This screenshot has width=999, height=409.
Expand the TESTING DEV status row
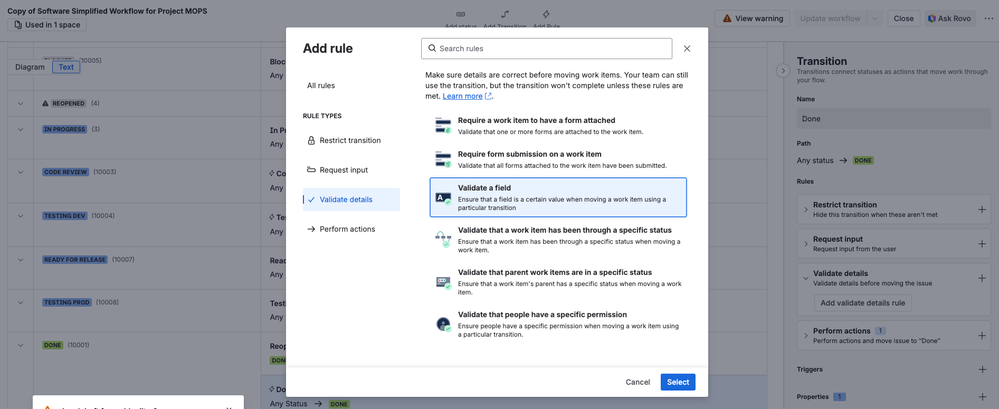point(20,216)
